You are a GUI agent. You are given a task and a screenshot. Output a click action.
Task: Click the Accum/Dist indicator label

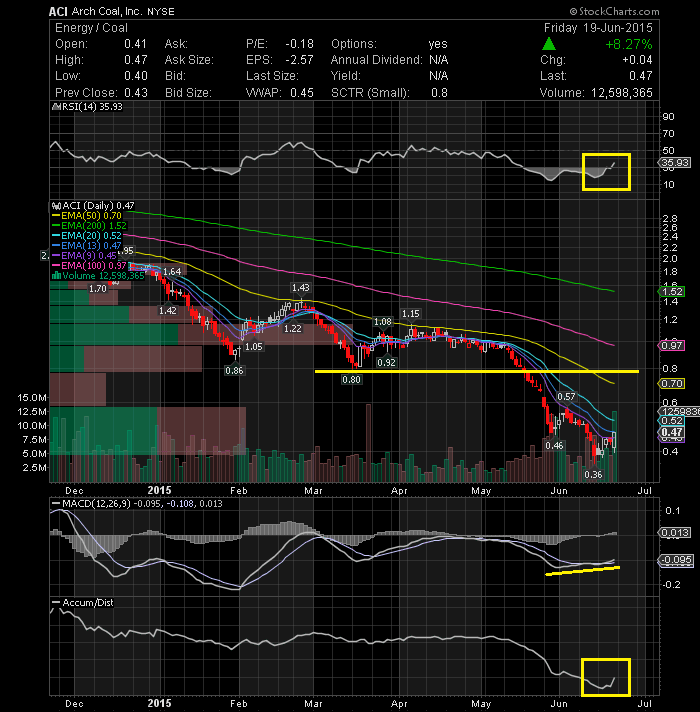(88, 603)
